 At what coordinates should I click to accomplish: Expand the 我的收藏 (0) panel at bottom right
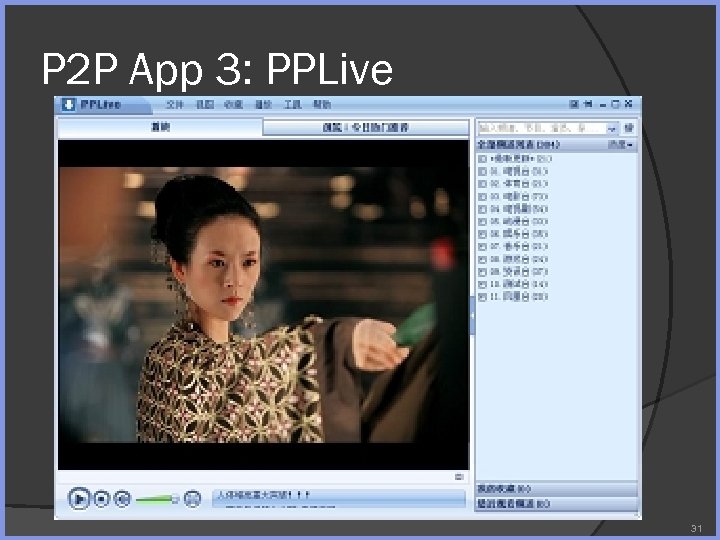point(557,489)
